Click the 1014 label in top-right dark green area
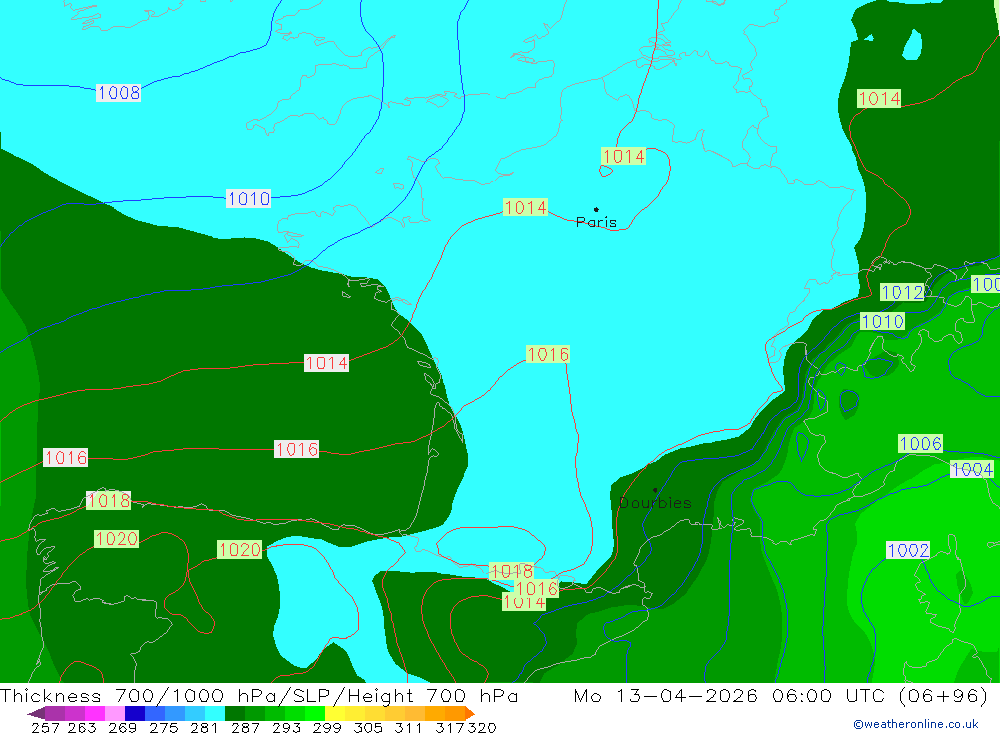 point(879,98)
